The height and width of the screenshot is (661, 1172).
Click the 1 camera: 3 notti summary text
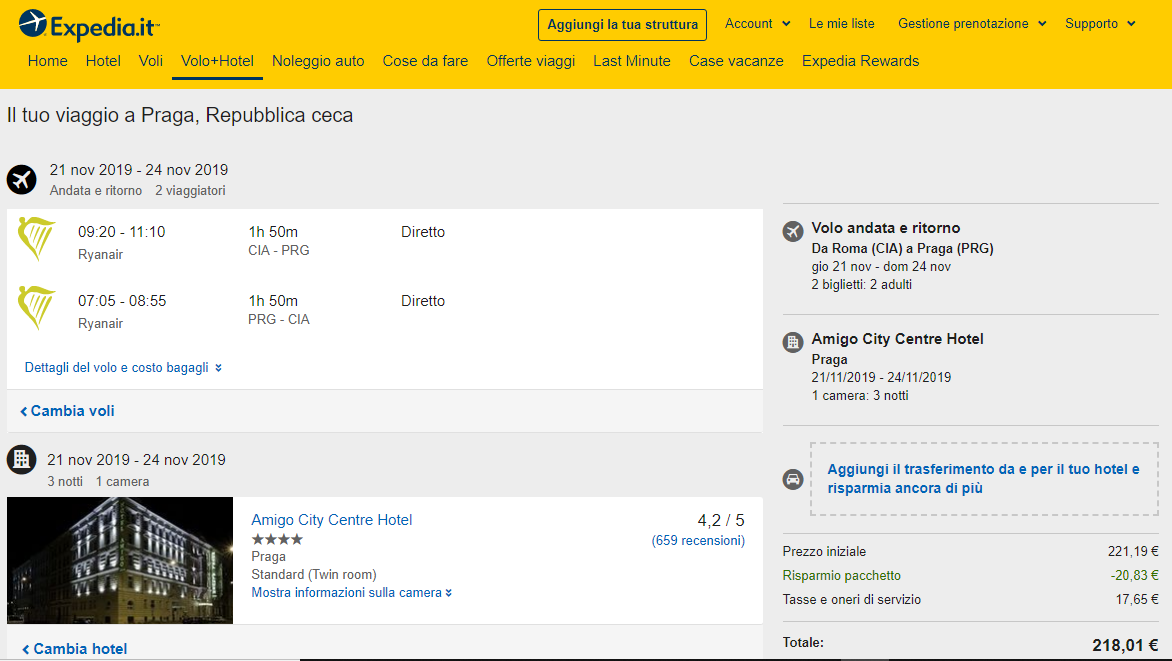pos(860,396)
